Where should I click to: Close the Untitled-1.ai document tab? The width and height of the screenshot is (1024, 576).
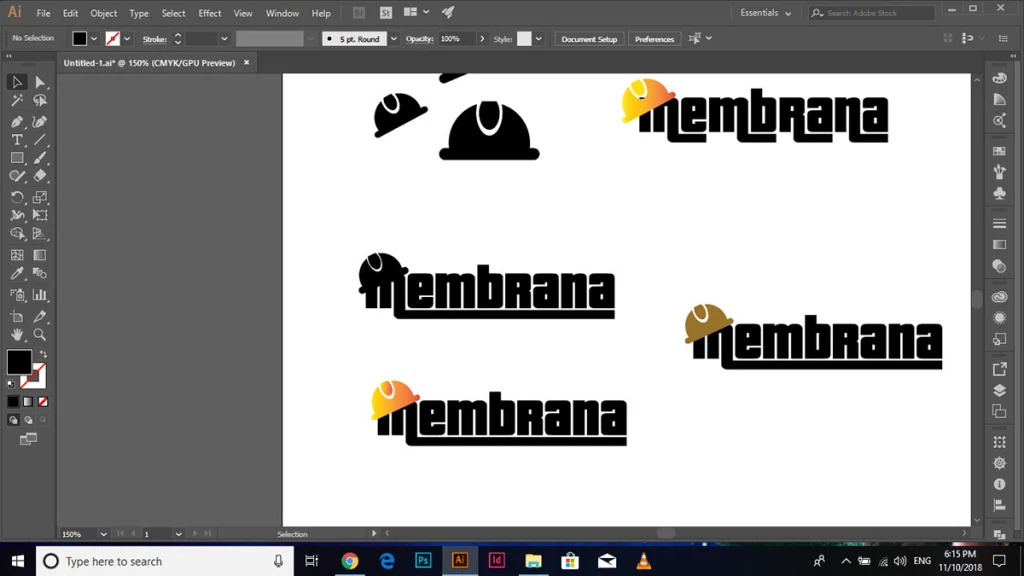pyautogui.click(x=246, y=63)
